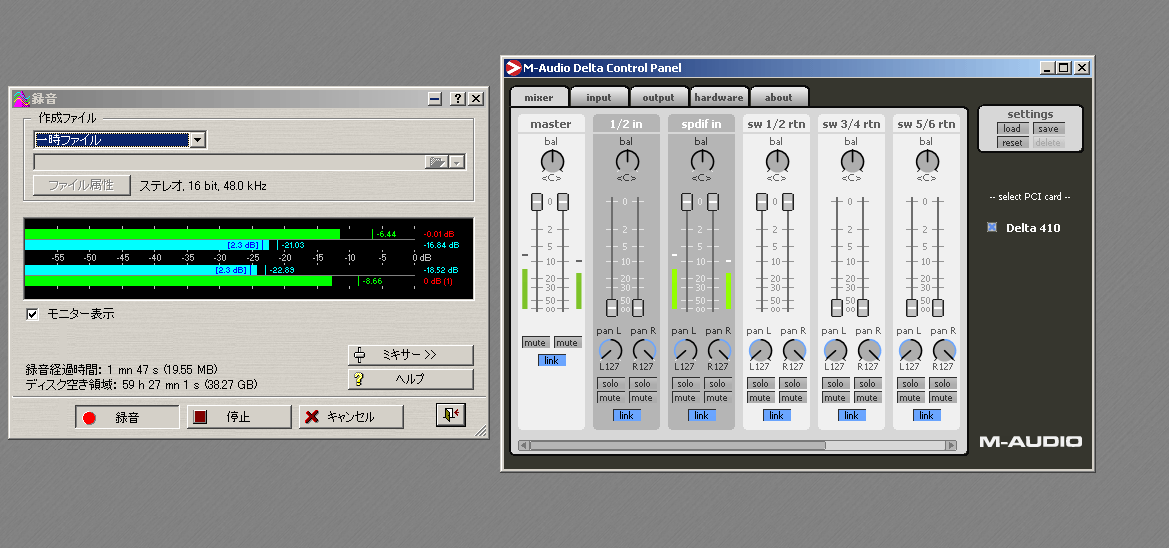Click the sw 5/6 rtn pan R knob

pos(944,350)
